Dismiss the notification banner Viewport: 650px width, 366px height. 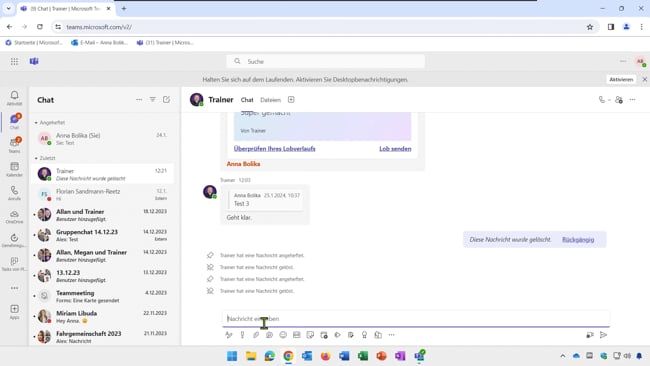tap(645, 80)
